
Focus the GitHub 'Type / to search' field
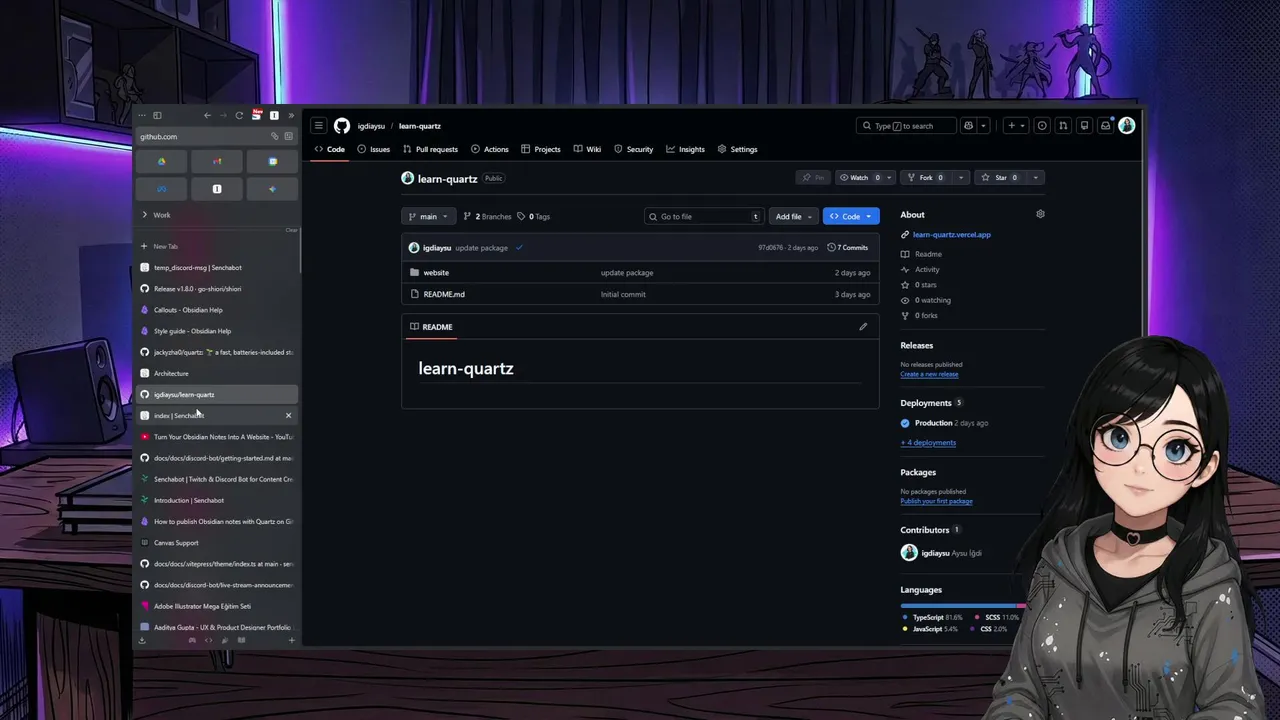905,126
